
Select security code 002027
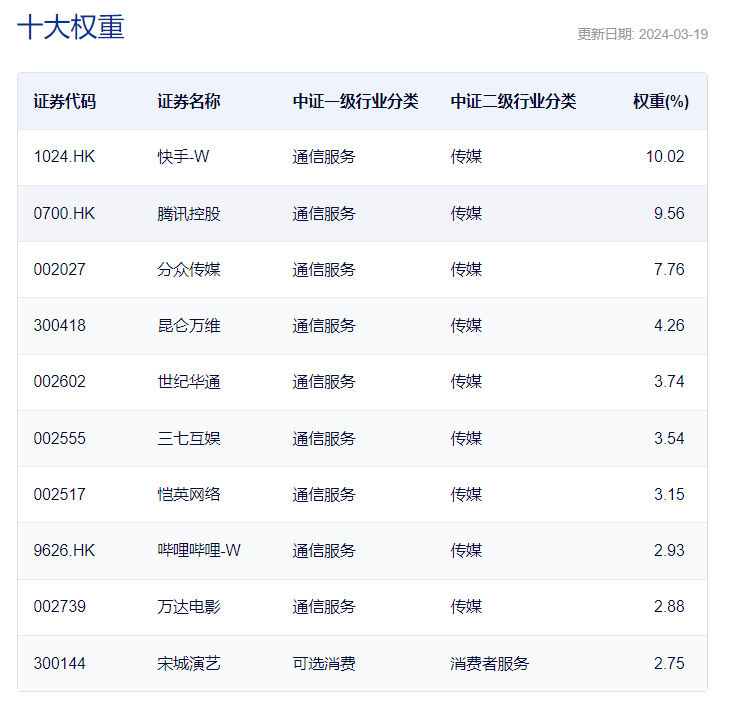(60, 269)
